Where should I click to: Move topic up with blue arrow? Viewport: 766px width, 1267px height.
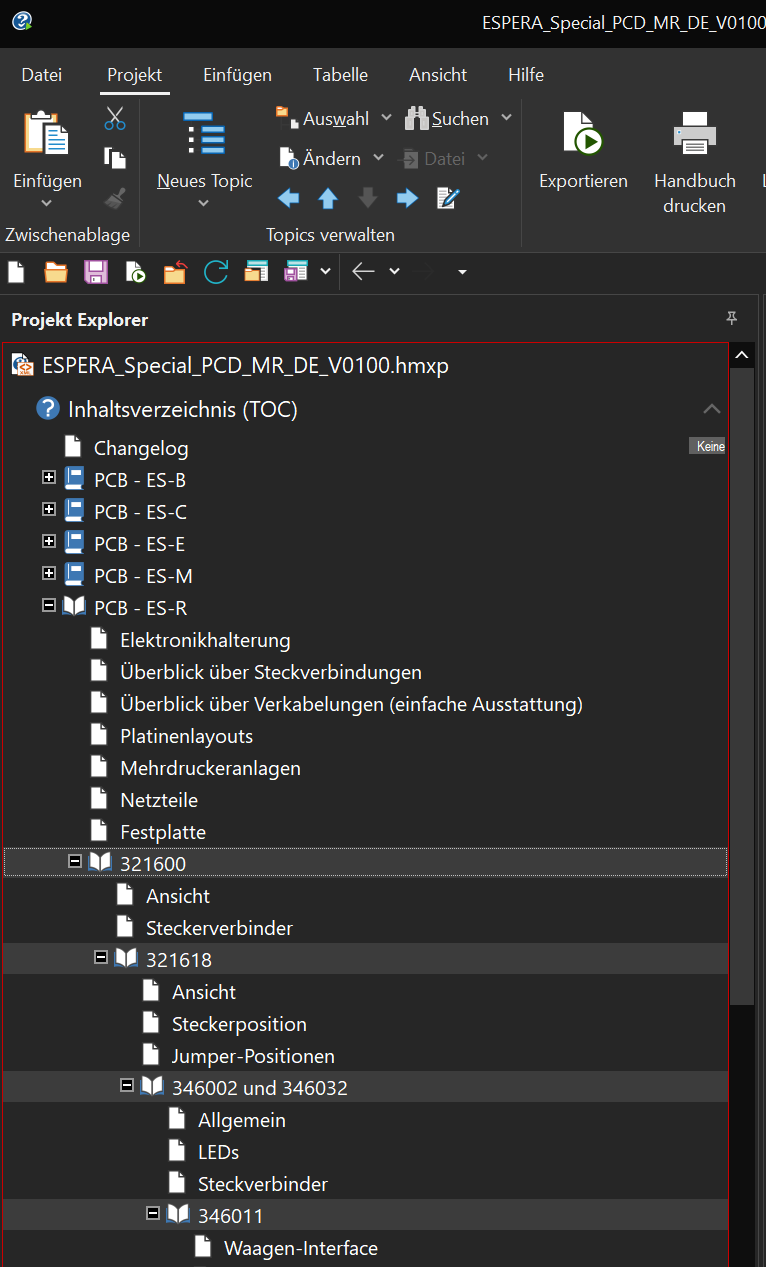(328, 198)
